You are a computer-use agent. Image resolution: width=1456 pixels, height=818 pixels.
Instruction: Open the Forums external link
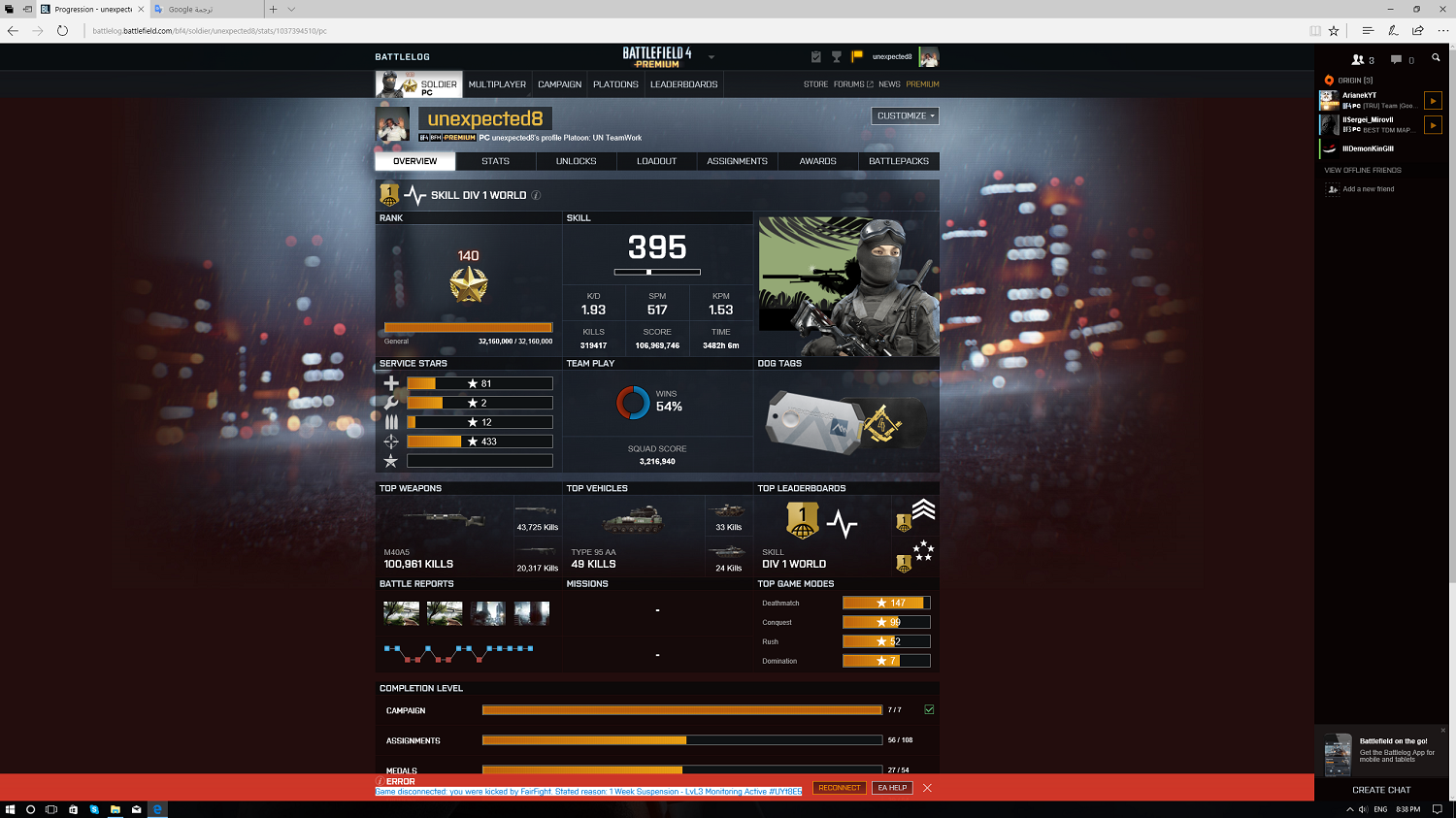853,84
